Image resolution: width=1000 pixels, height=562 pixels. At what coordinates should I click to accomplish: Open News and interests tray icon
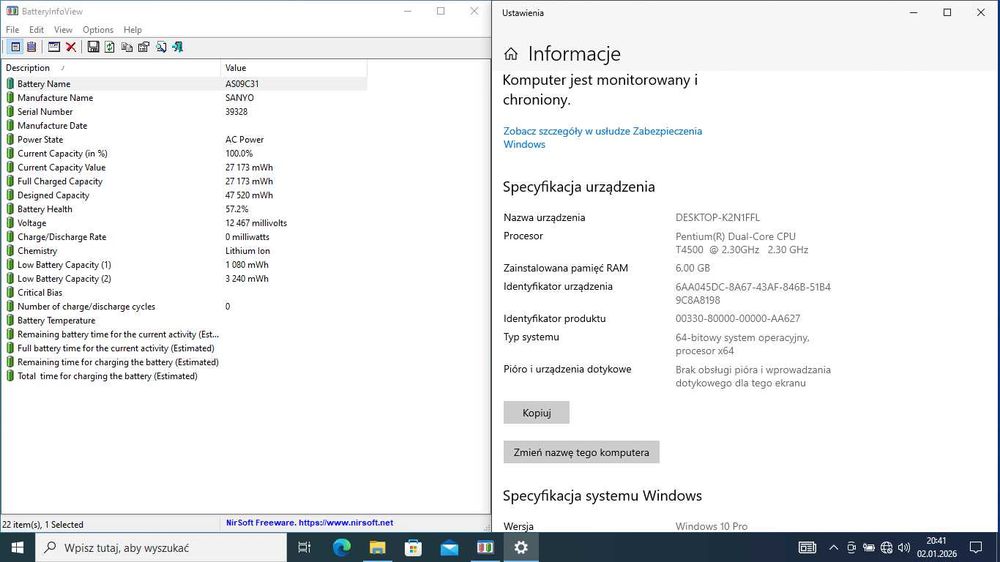click(x=807, y=547)
